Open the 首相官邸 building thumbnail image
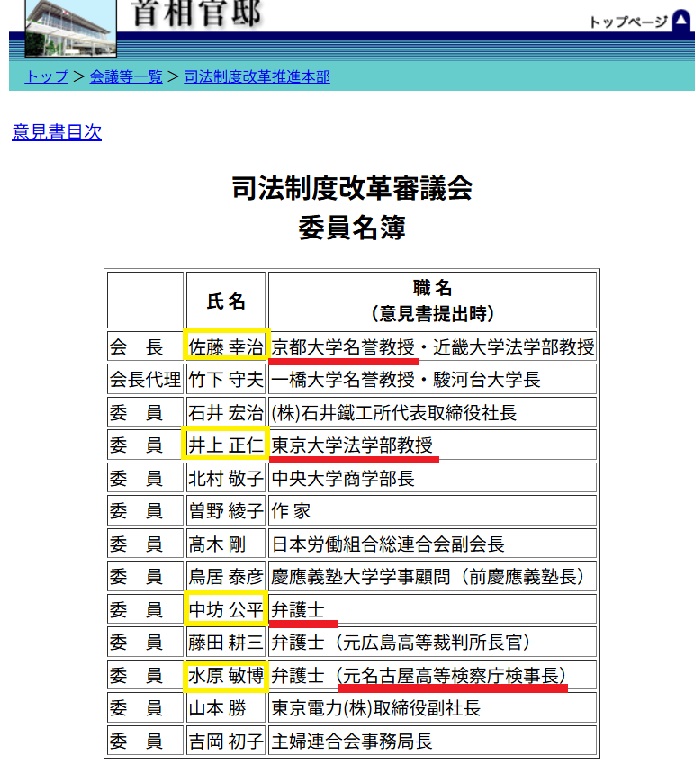 coord(71,28)
